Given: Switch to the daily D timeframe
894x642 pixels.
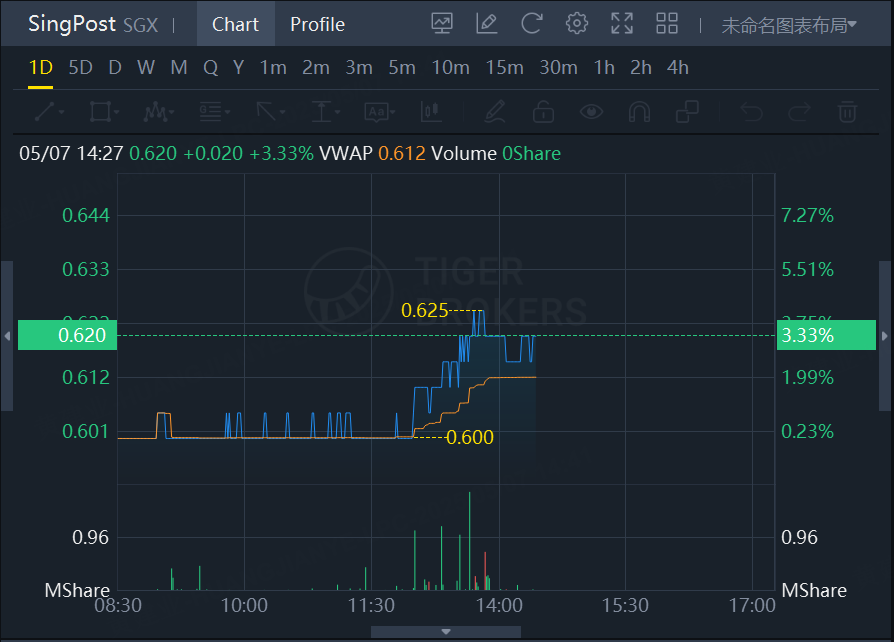Looking at the screenshot, I should pyautogui.click(x=115, y=68).
